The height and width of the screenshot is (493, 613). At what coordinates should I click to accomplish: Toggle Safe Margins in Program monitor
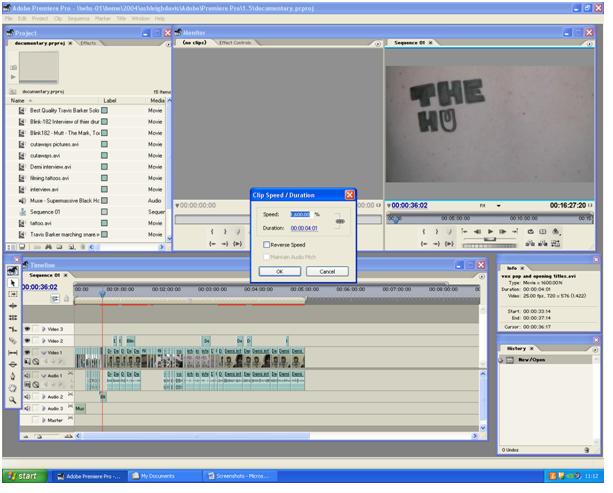(x=543, y=231)
